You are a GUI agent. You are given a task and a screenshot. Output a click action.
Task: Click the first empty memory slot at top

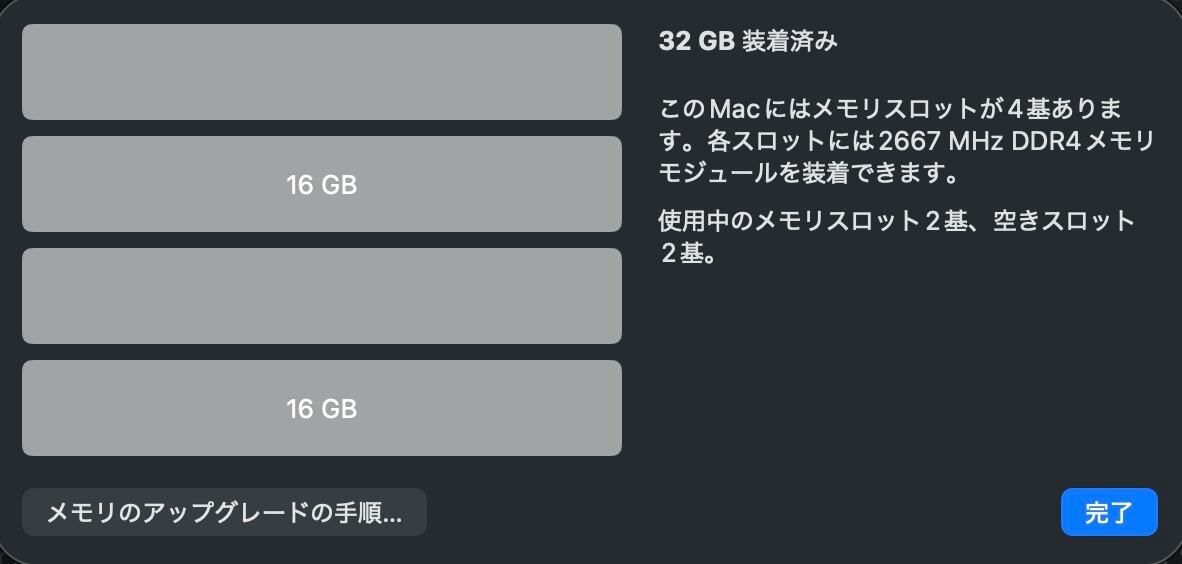pos(321,72)
